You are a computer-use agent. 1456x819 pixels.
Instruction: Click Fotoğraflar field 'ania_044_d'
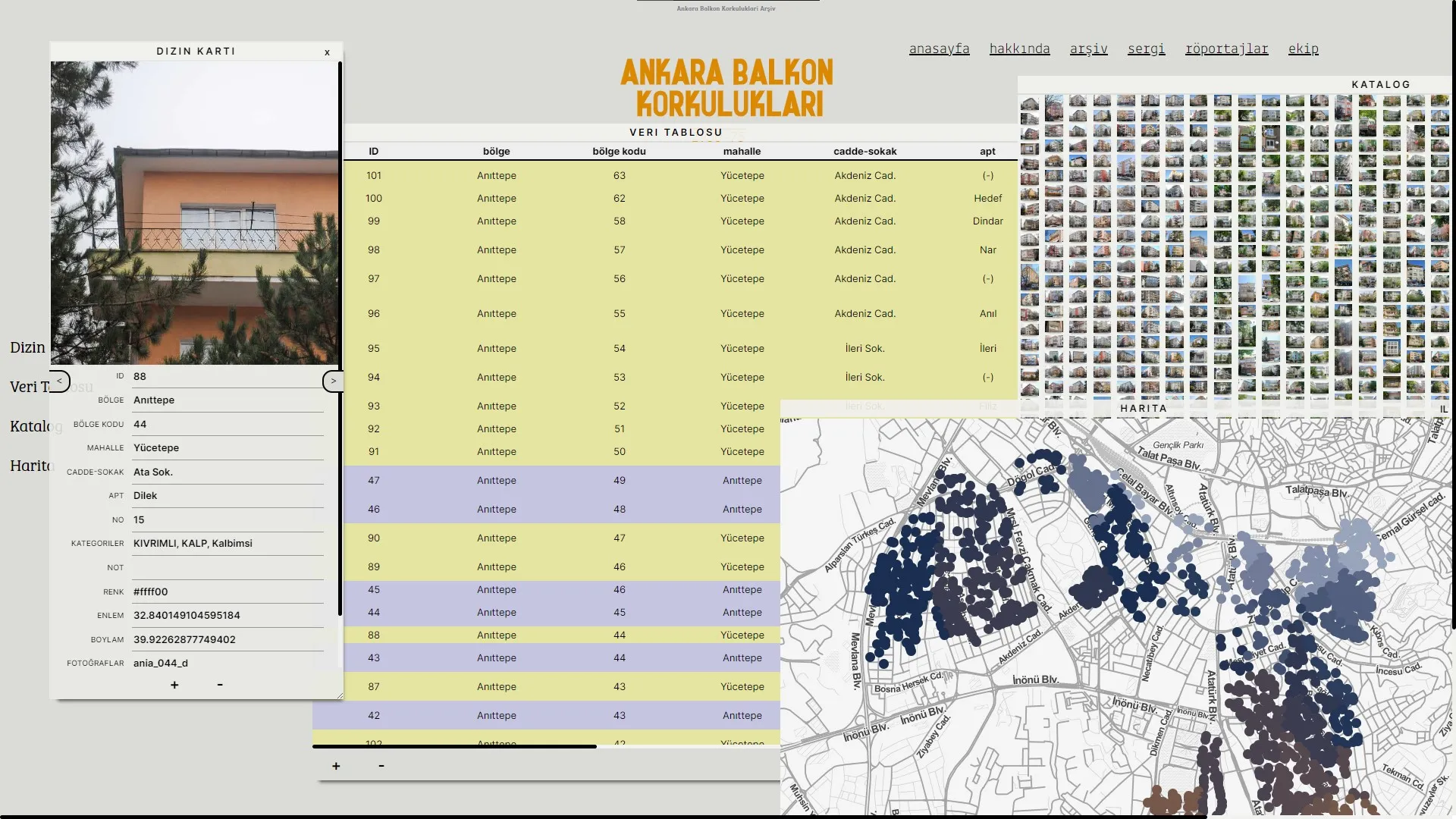(x=227, y=663)
